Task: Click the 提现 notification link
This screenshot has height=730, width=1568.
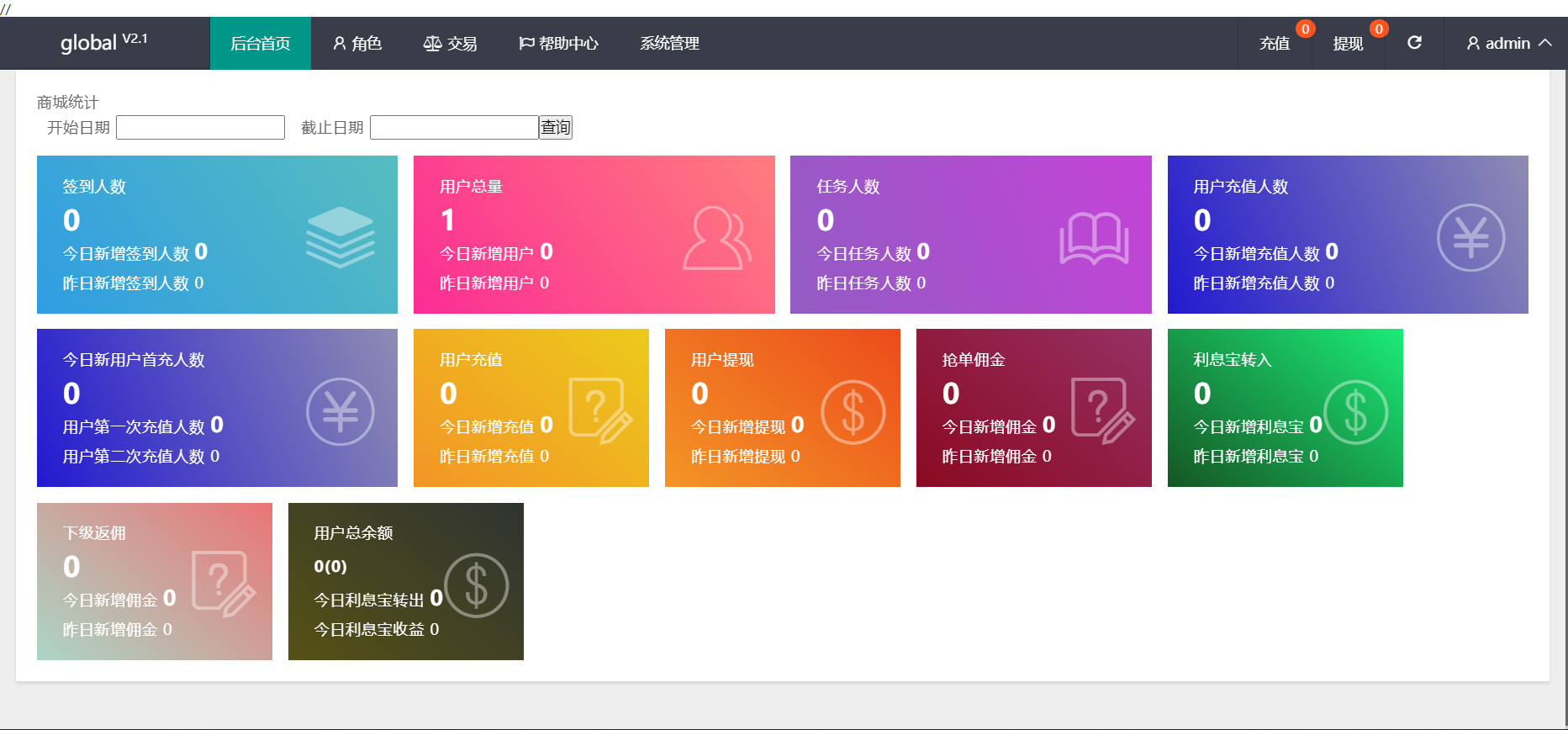Action: [1348, 43]
